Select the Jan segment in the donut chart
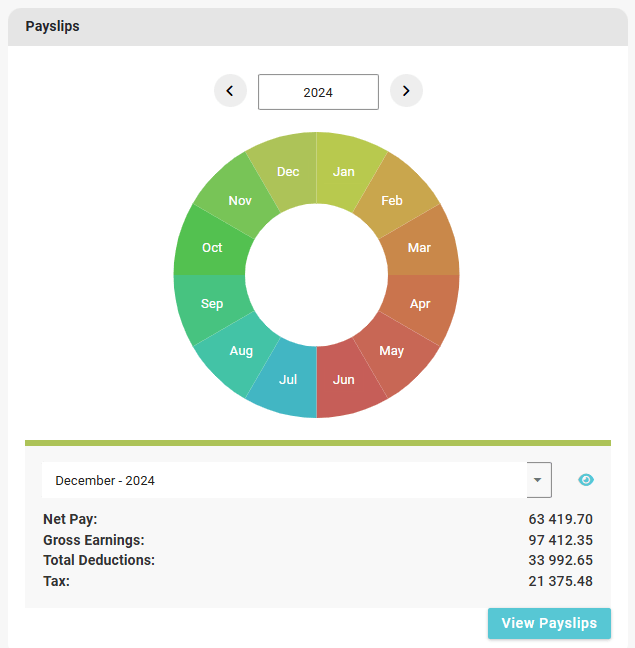 344,171
